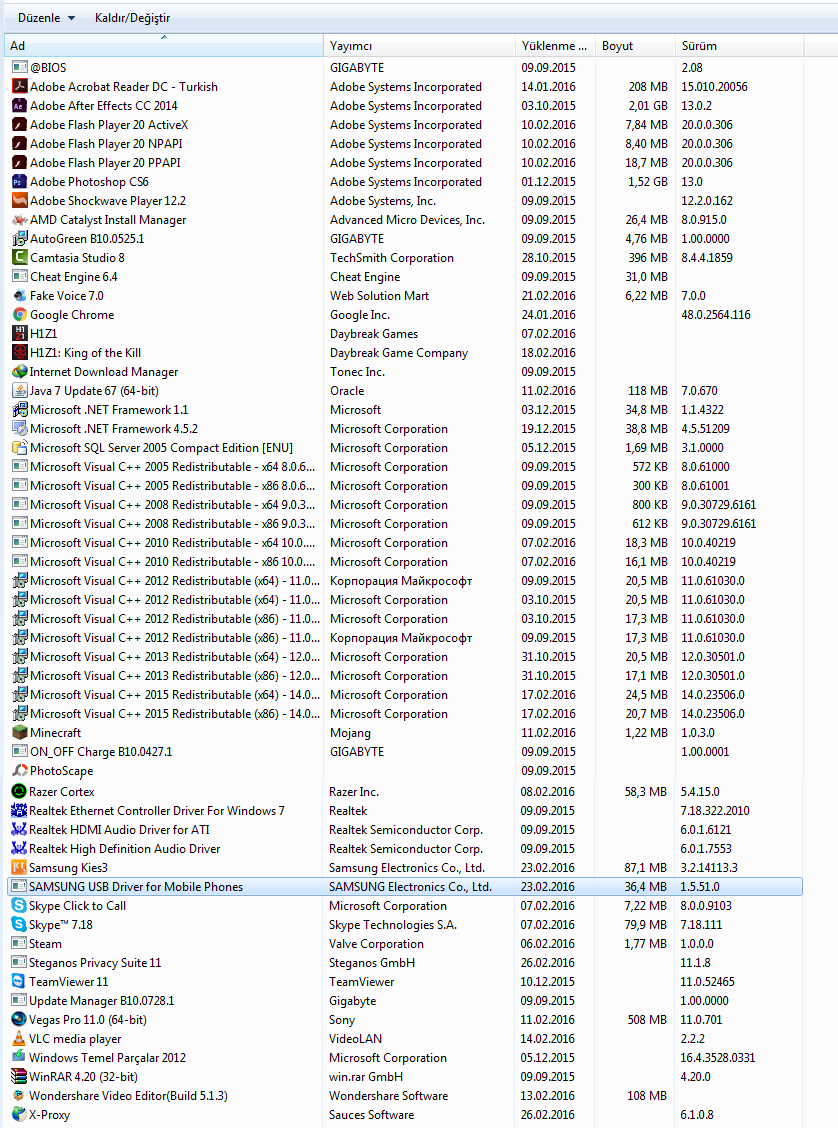This screenshot has width=838, height=1128.
Task: Click the Razer Cortex icon
Action: pos(19,791)
